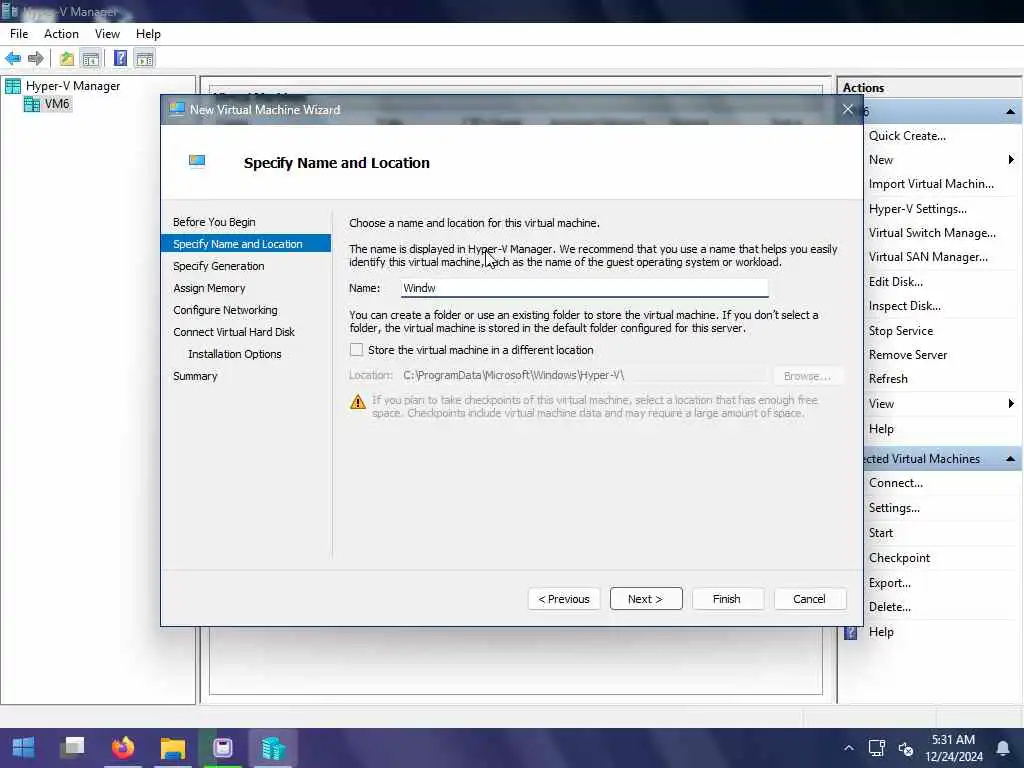
Task: Show hidden system tray icons
Action: coord(848,748)
